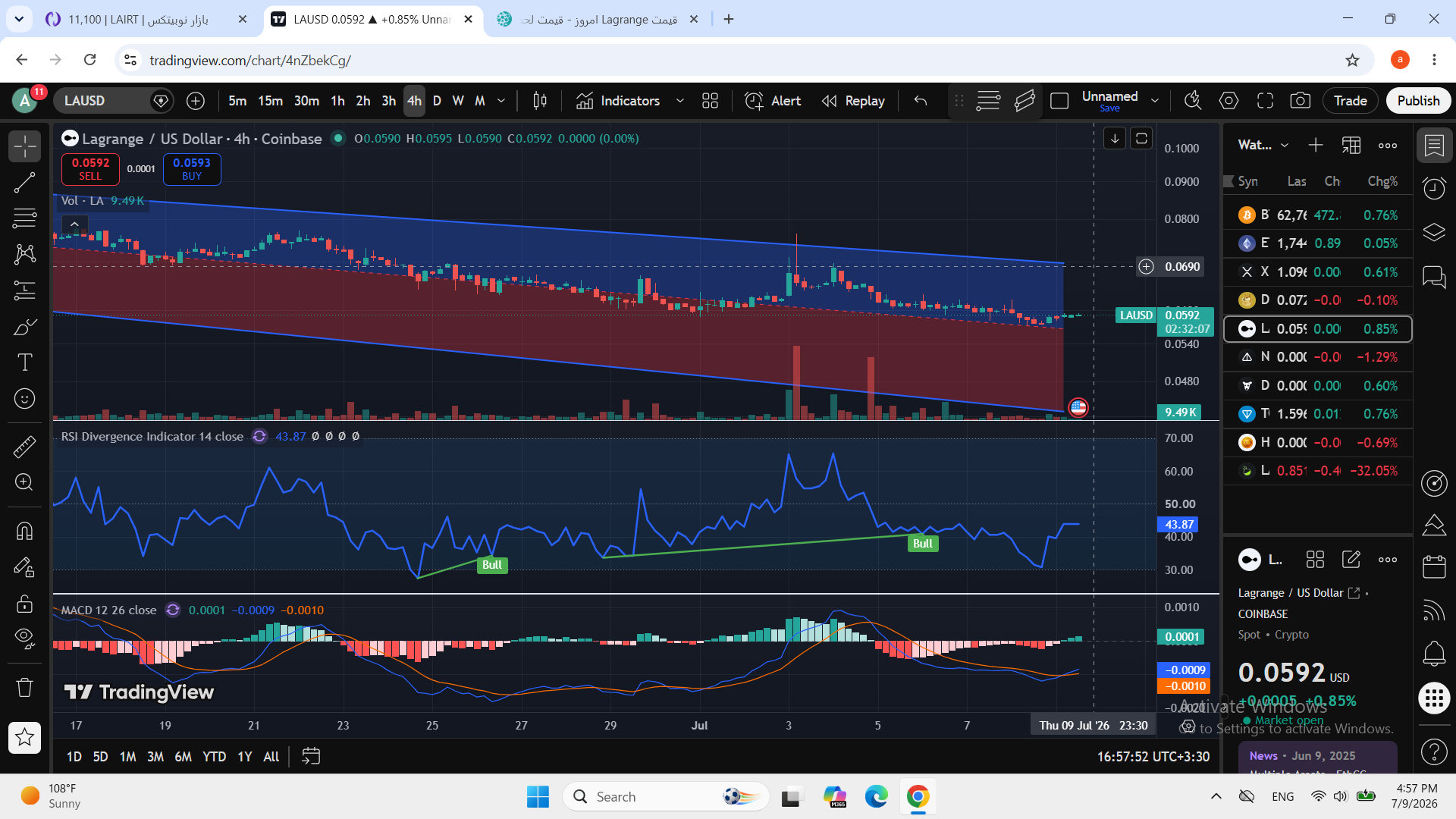This screenshot has width=1456, height=819.
Task: Click the Windows taskbar Search box
Action: tap(666, 796)
